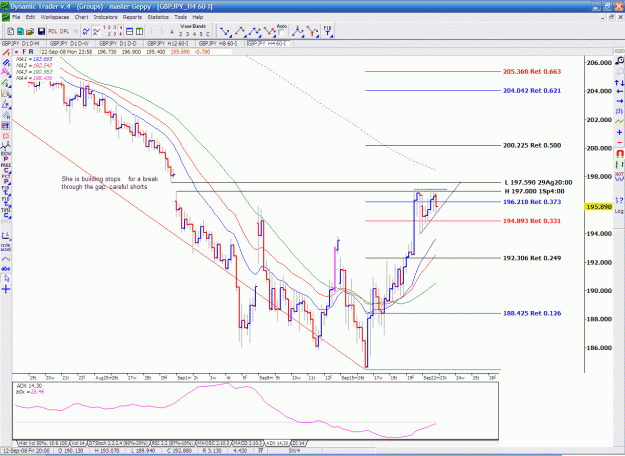Select the RT tool in left sidebar

pyautogui.click(x=6, y=126)
